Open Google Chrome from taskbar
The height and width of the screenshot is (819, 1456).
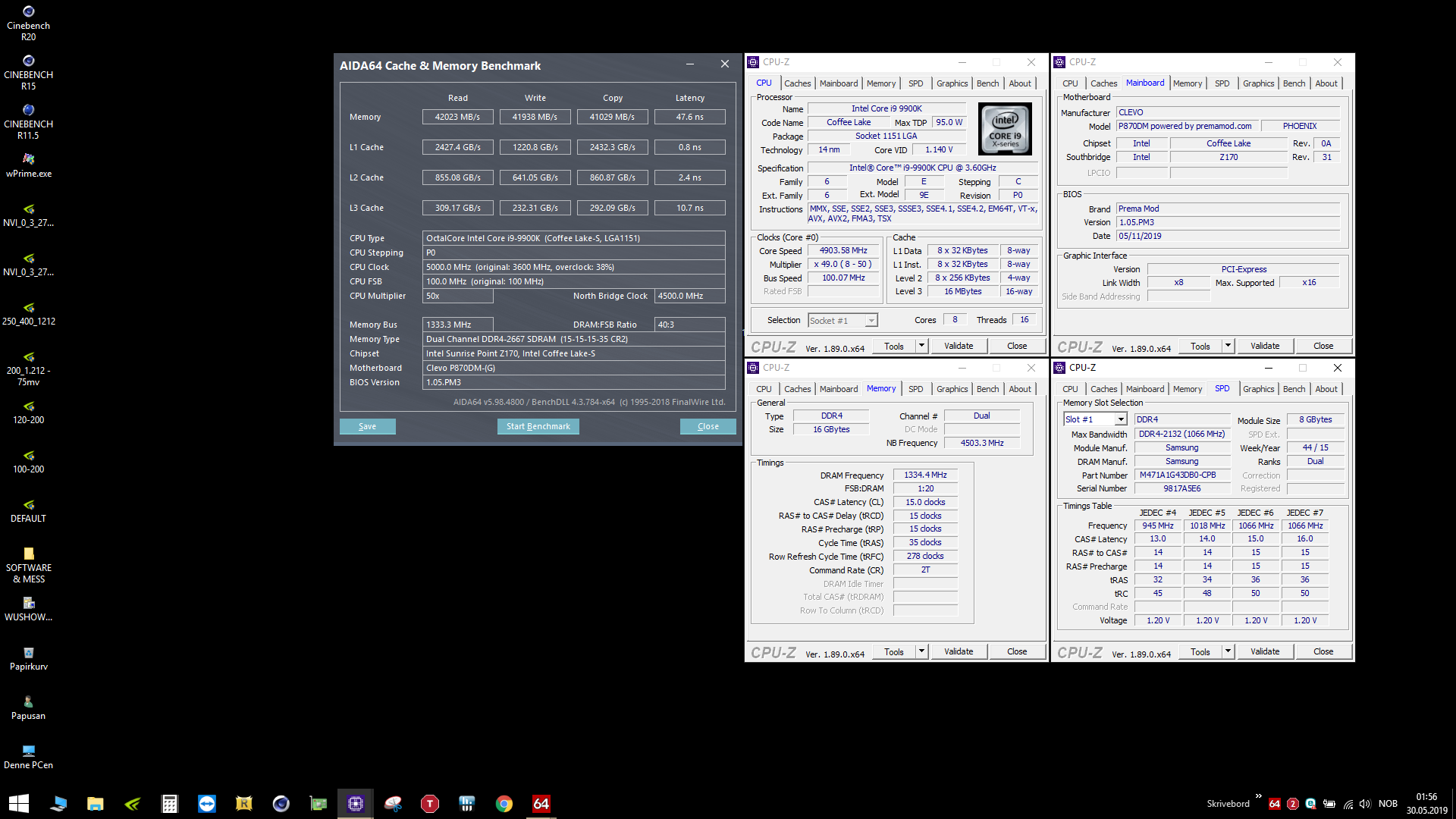click(x=504, y=803)
